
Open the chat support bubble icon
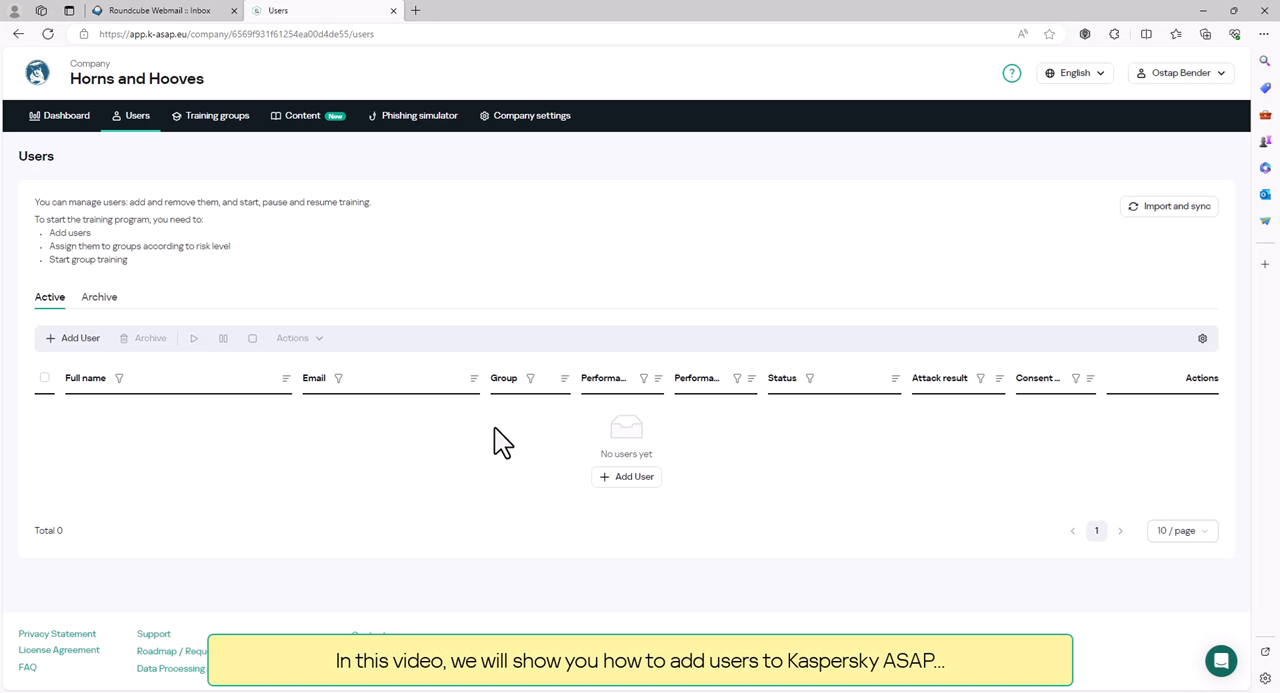(x=1221, y=660)
